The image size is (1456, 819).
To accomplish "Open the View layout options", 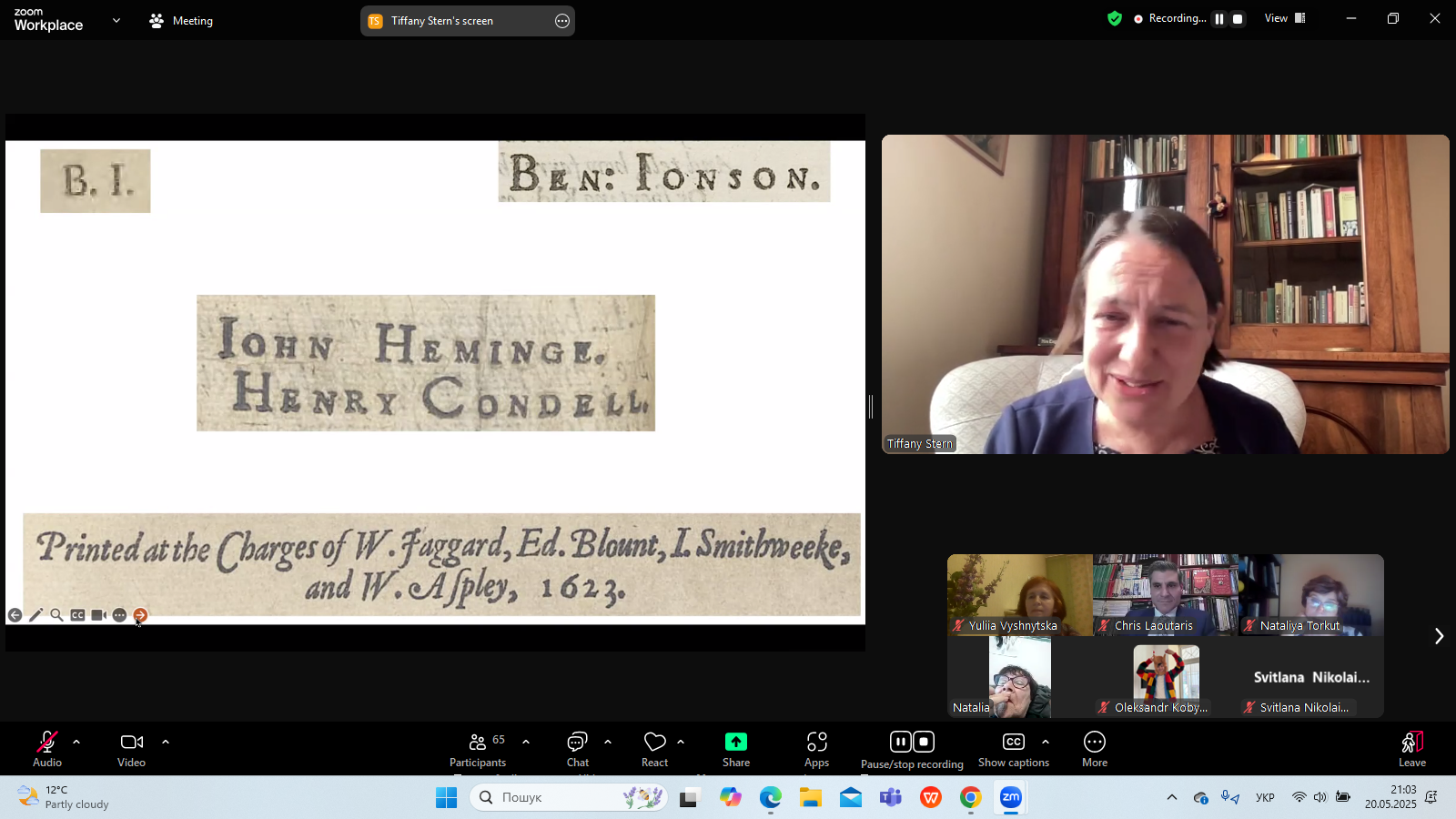I will pos(1285,18).
